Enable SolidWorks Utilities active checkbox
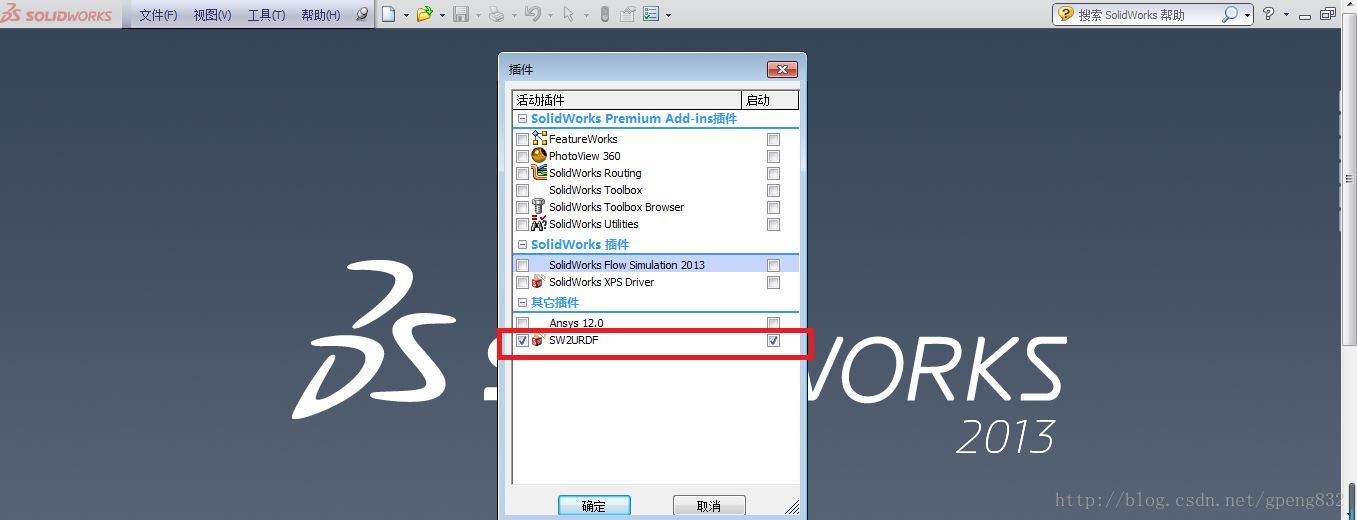This screenshot has height=520, width=1357. coord(522,225)
